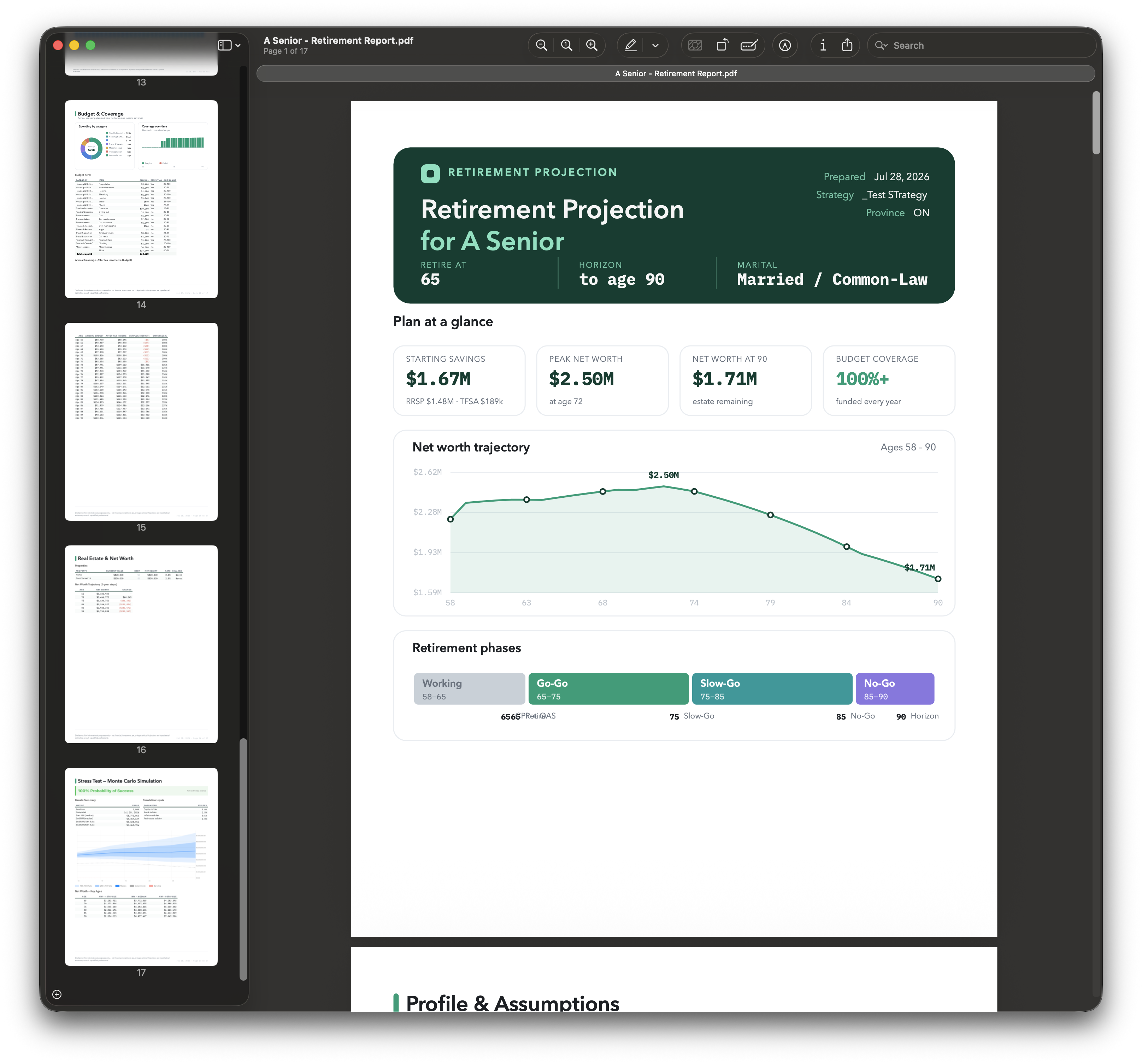This screenshot has height=1064, width=1142.
Task: Click the 'Retirement phases' heading
Action: [x=466, y=648]
